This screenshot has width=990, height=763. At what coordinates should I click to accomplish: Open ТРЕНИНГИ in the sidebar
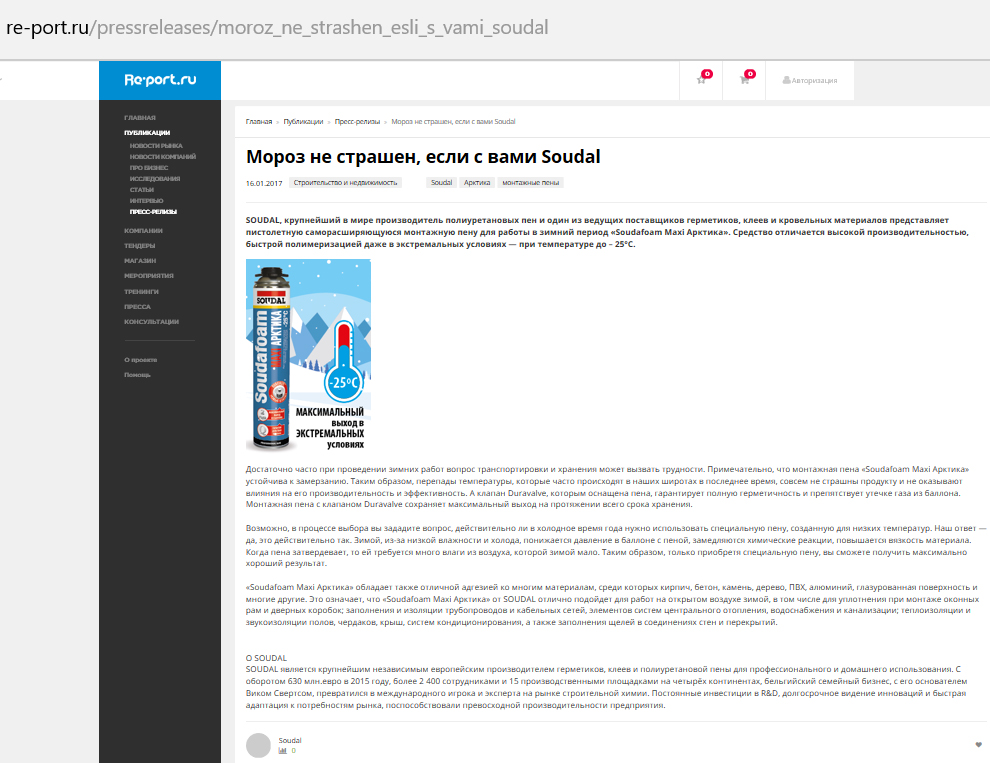click(141, 292)
